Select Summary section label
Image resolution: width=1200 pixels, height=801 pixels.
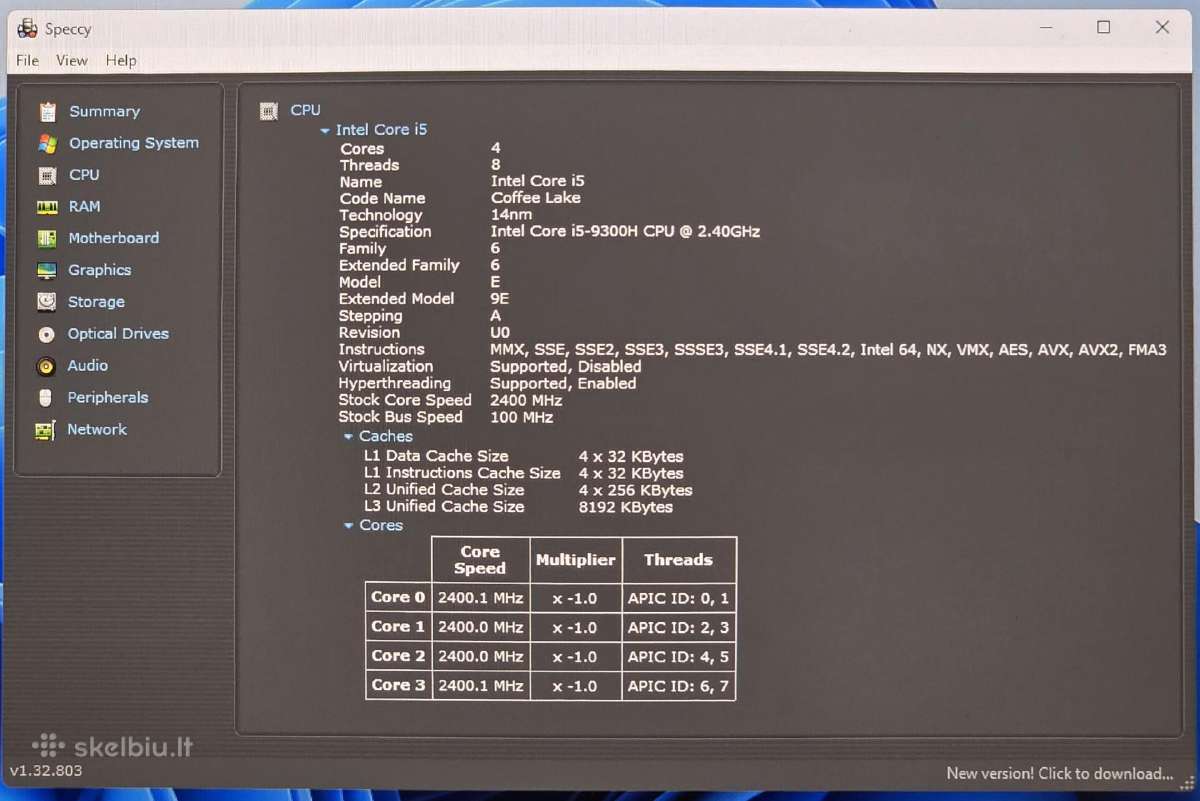[104, 111]
